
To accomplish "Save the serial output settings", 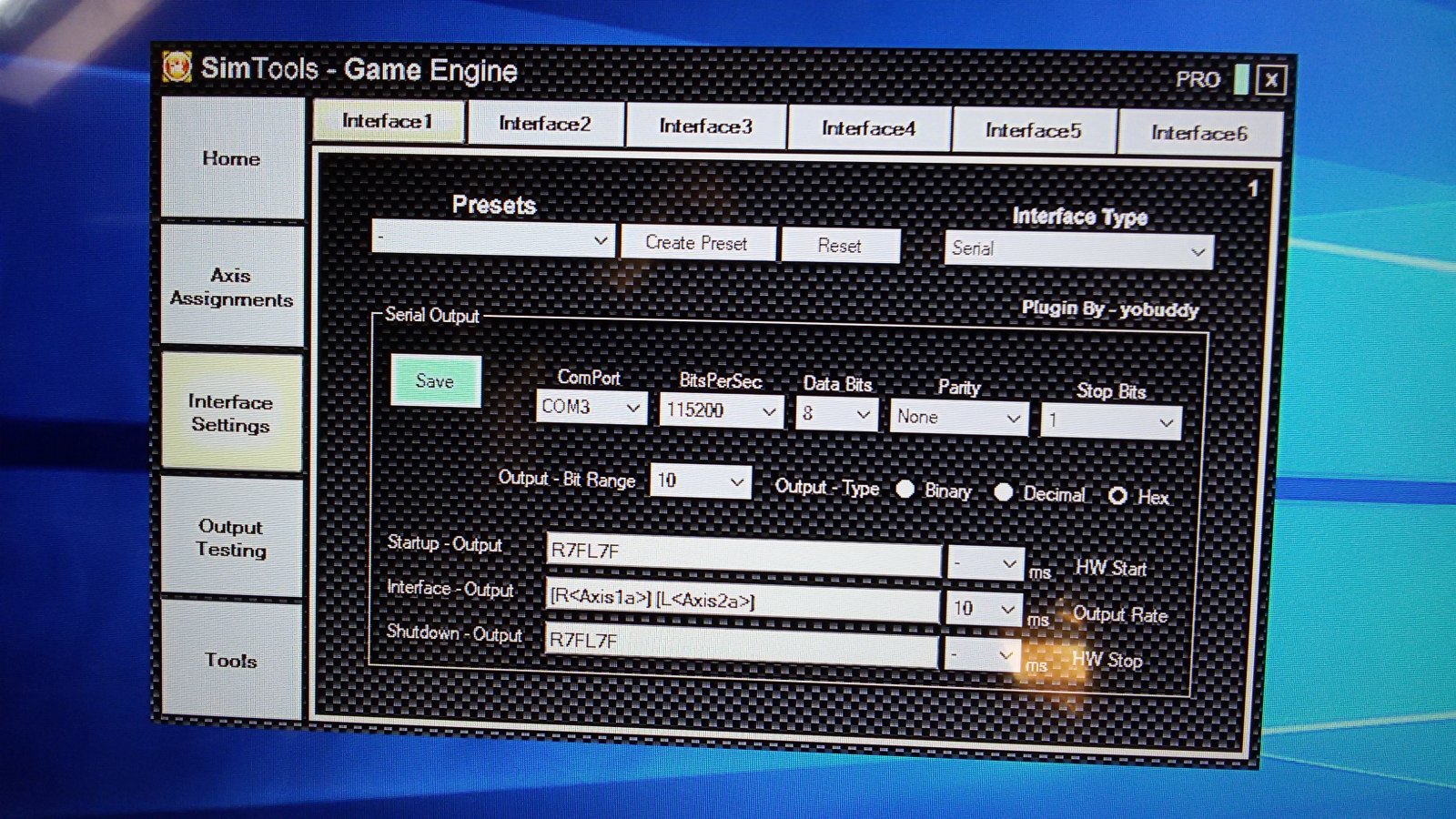I will [x=435, y=380].
